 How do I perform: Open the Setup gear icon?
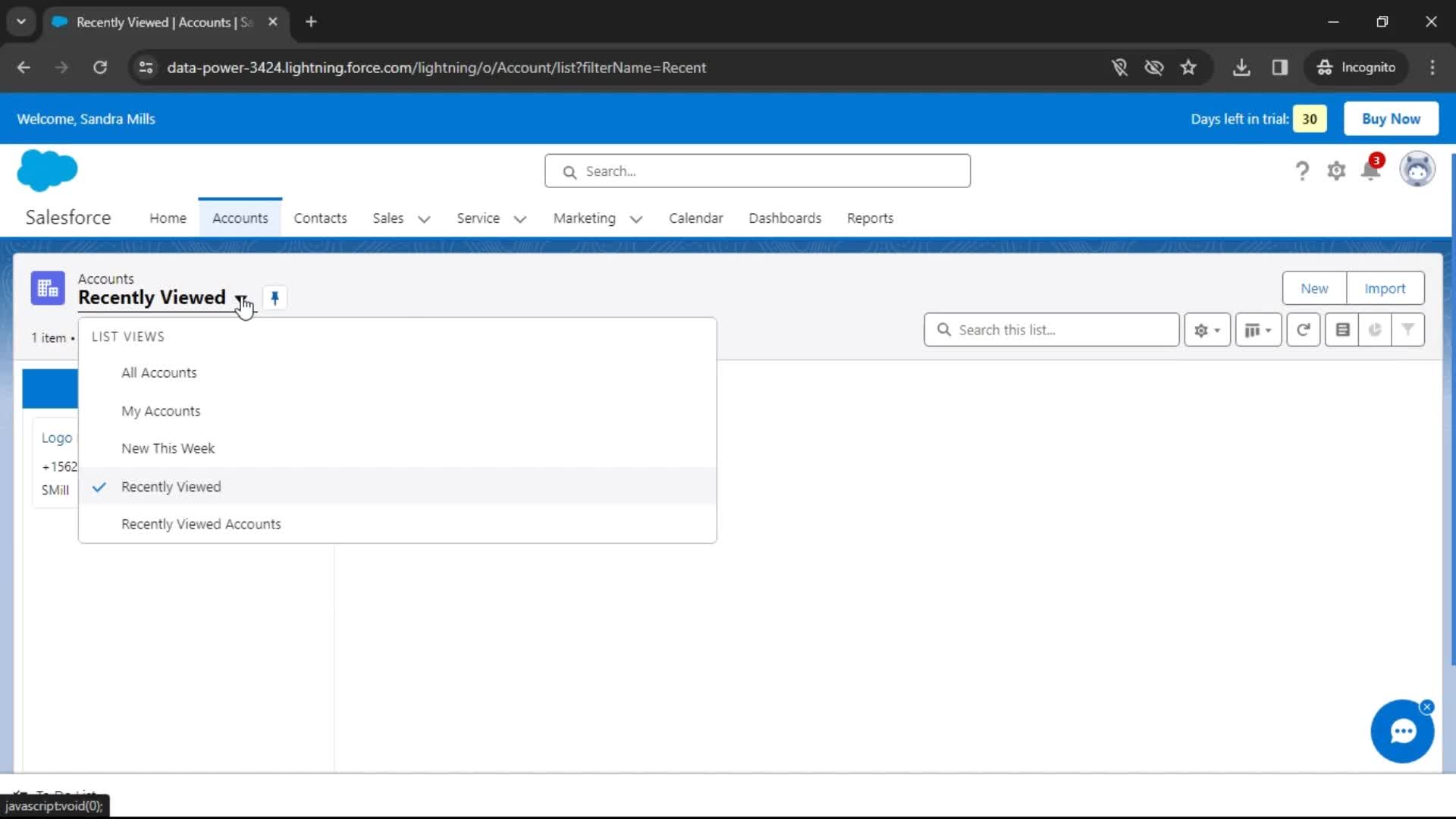[1336, 171]
